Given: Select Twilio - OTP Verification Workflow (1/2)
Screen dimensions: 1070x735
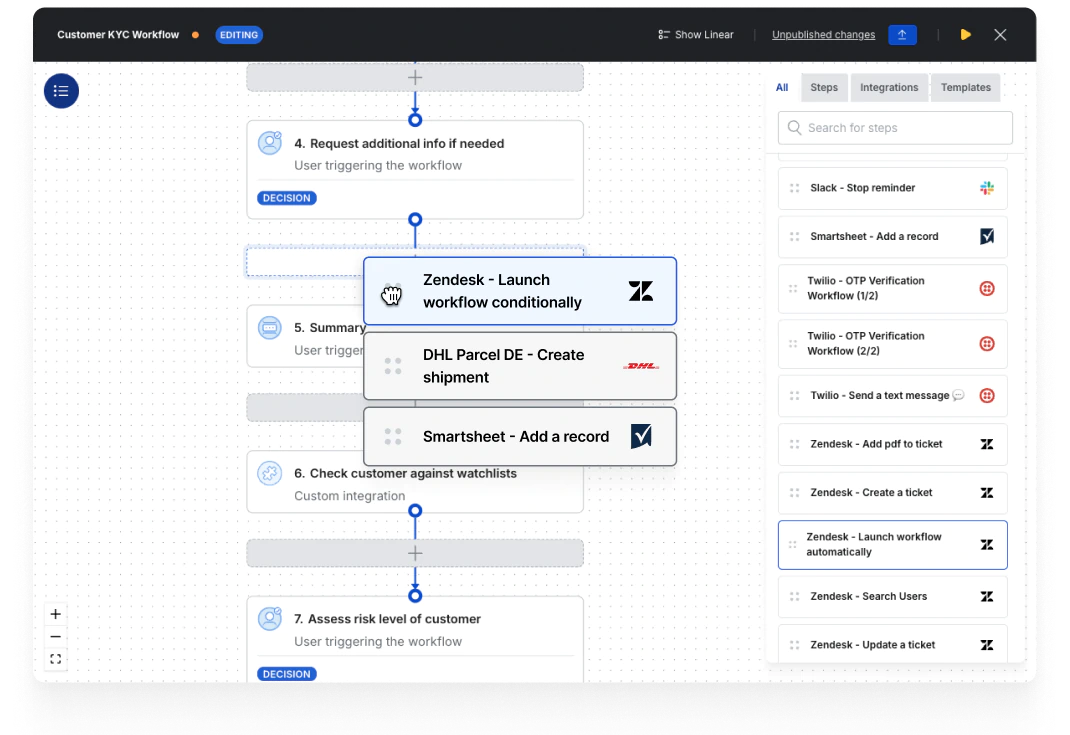Looking at the screenshot, I should [x=892, y=289].
